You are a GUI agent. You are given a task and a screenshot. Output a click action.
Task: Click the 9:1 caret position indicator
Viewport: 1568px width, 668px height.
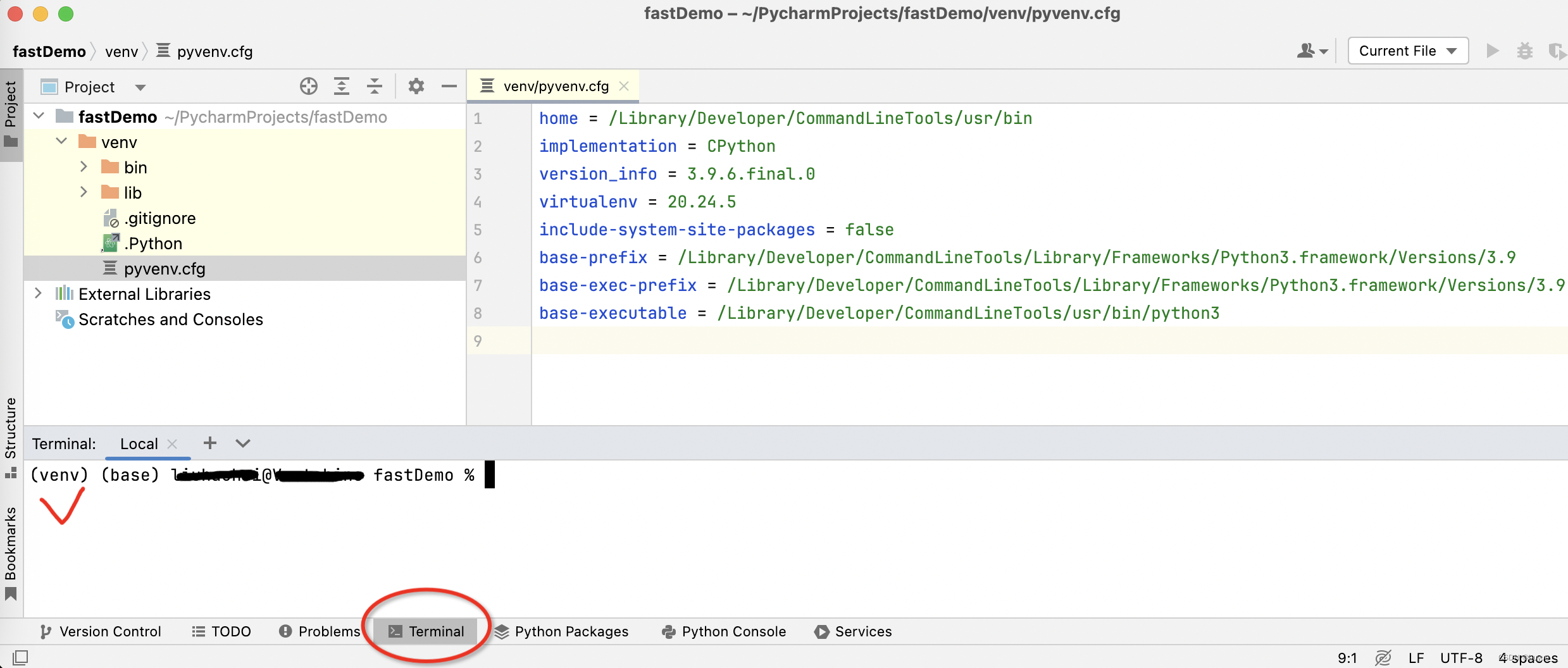coord(1347,658)
